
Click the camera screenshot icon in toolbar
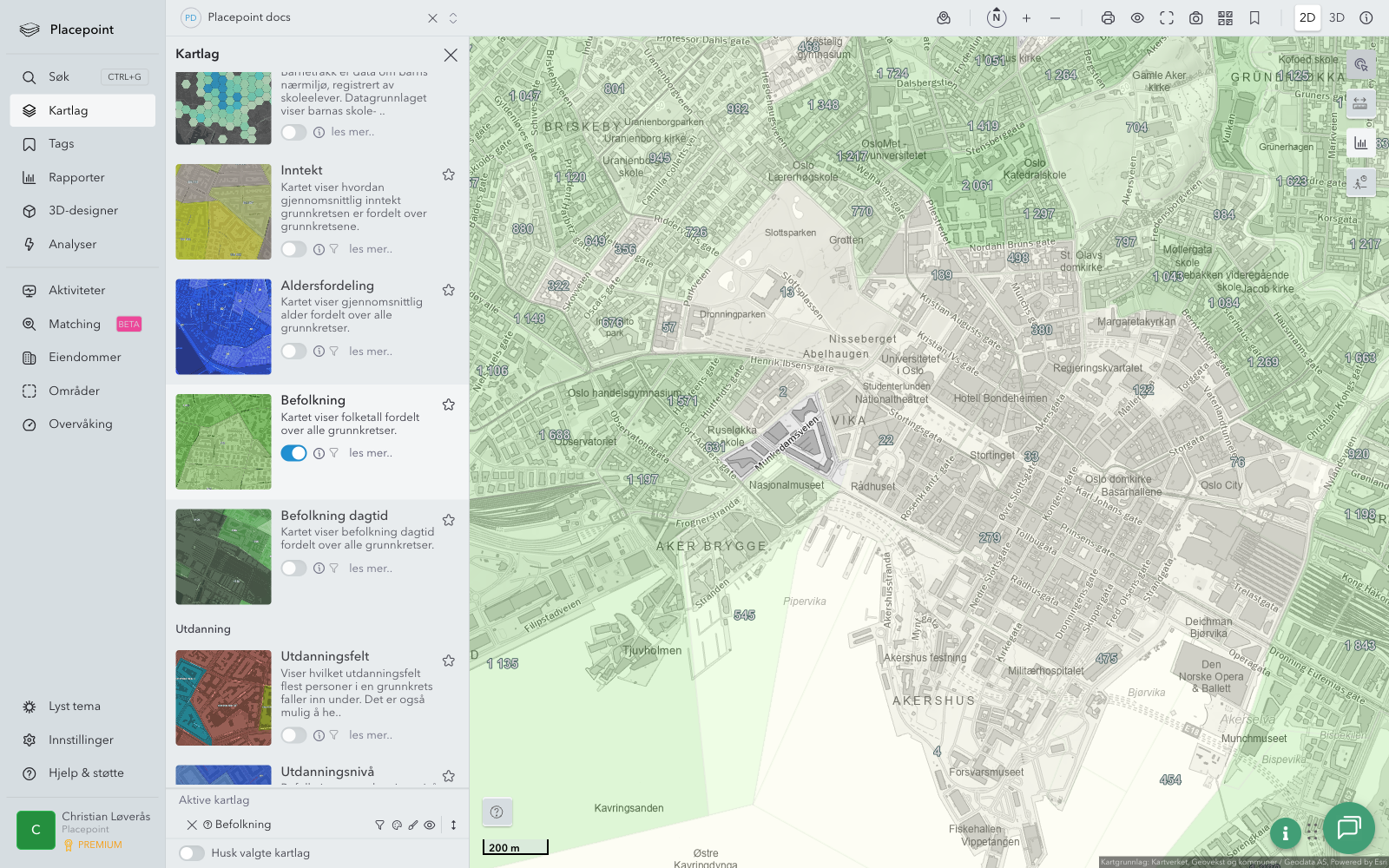pos(1196,18)
